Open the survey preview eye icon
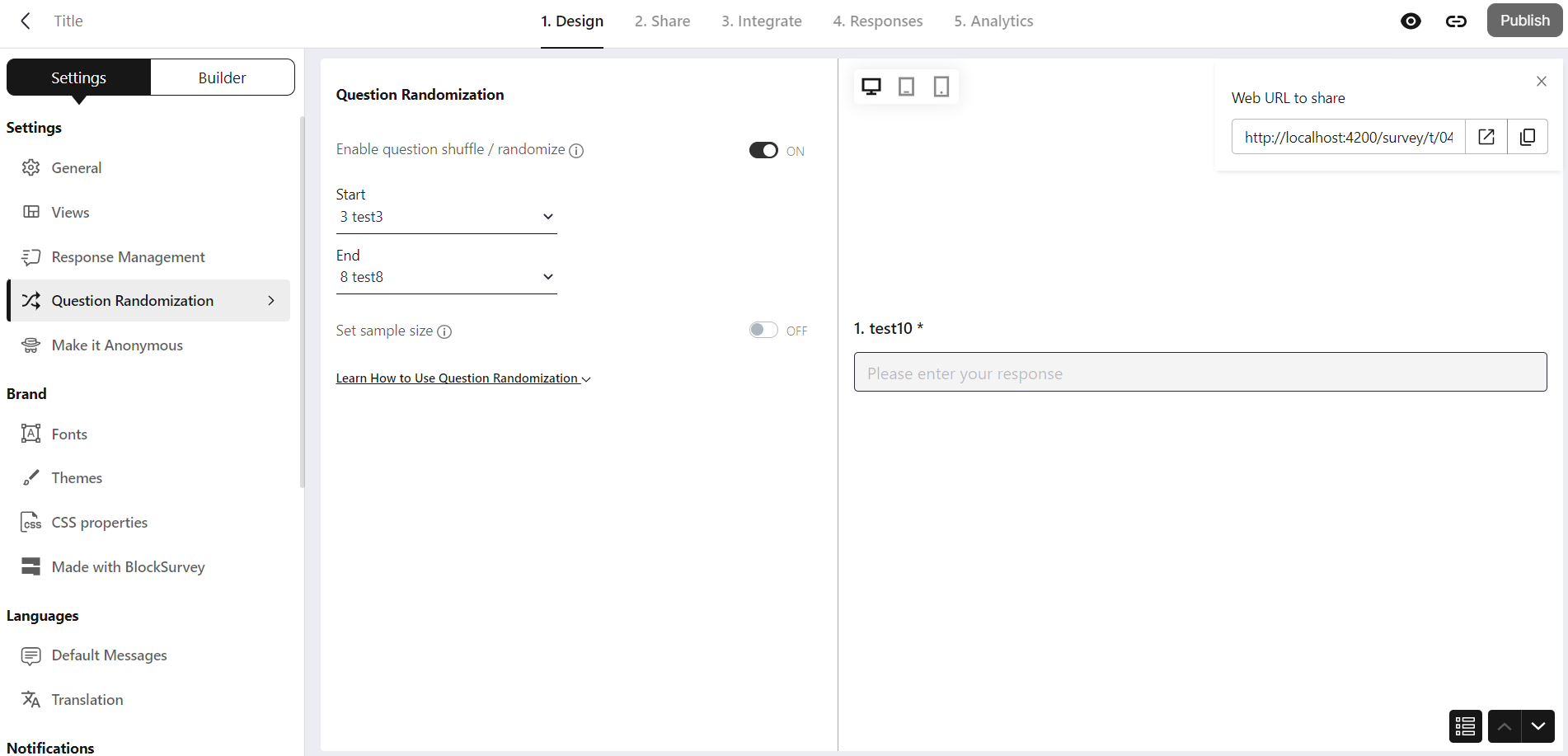 [1411, 21]
